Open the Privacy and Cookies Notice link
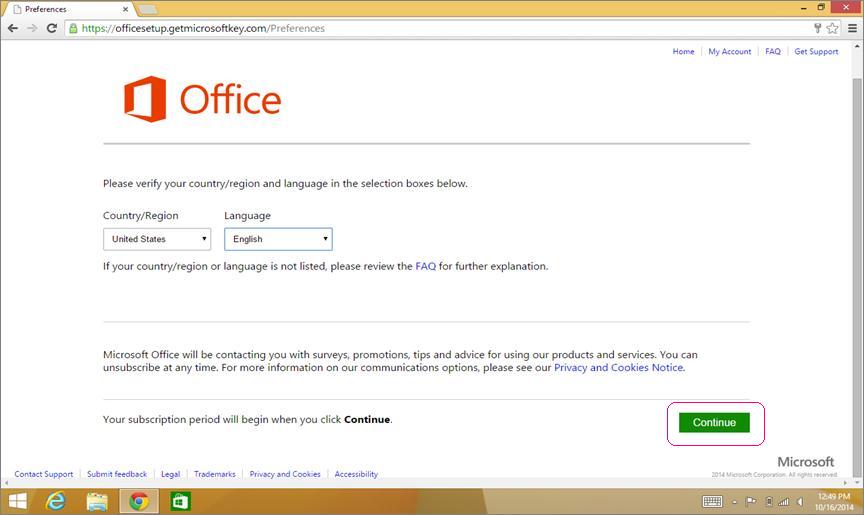This screenshot has height=515, width=864. (x=619, y=367)
